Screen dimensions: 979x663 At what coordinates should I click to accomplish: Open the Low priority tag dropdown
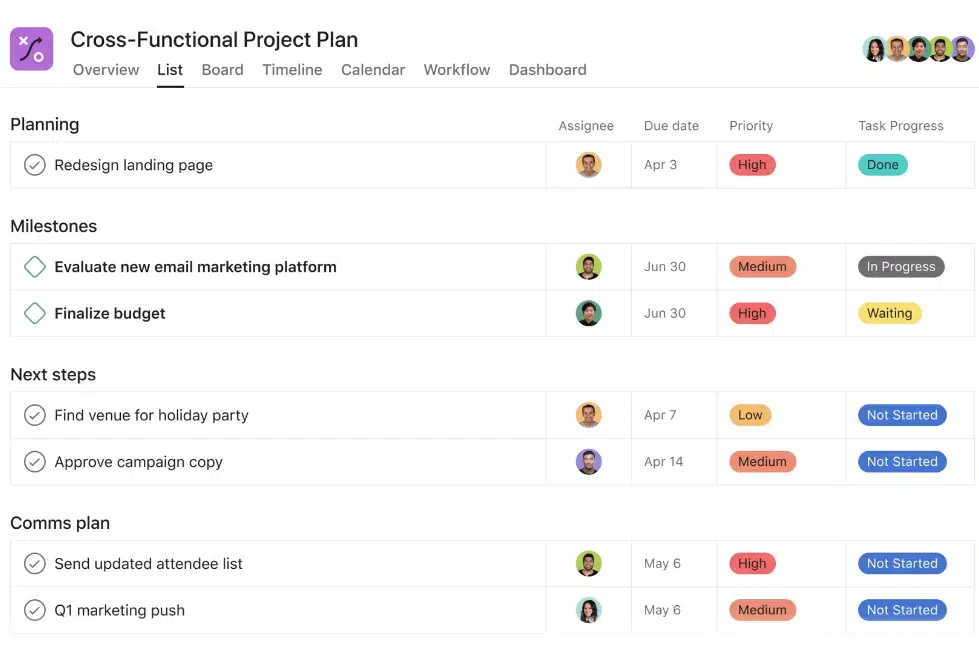click(750, 415)
